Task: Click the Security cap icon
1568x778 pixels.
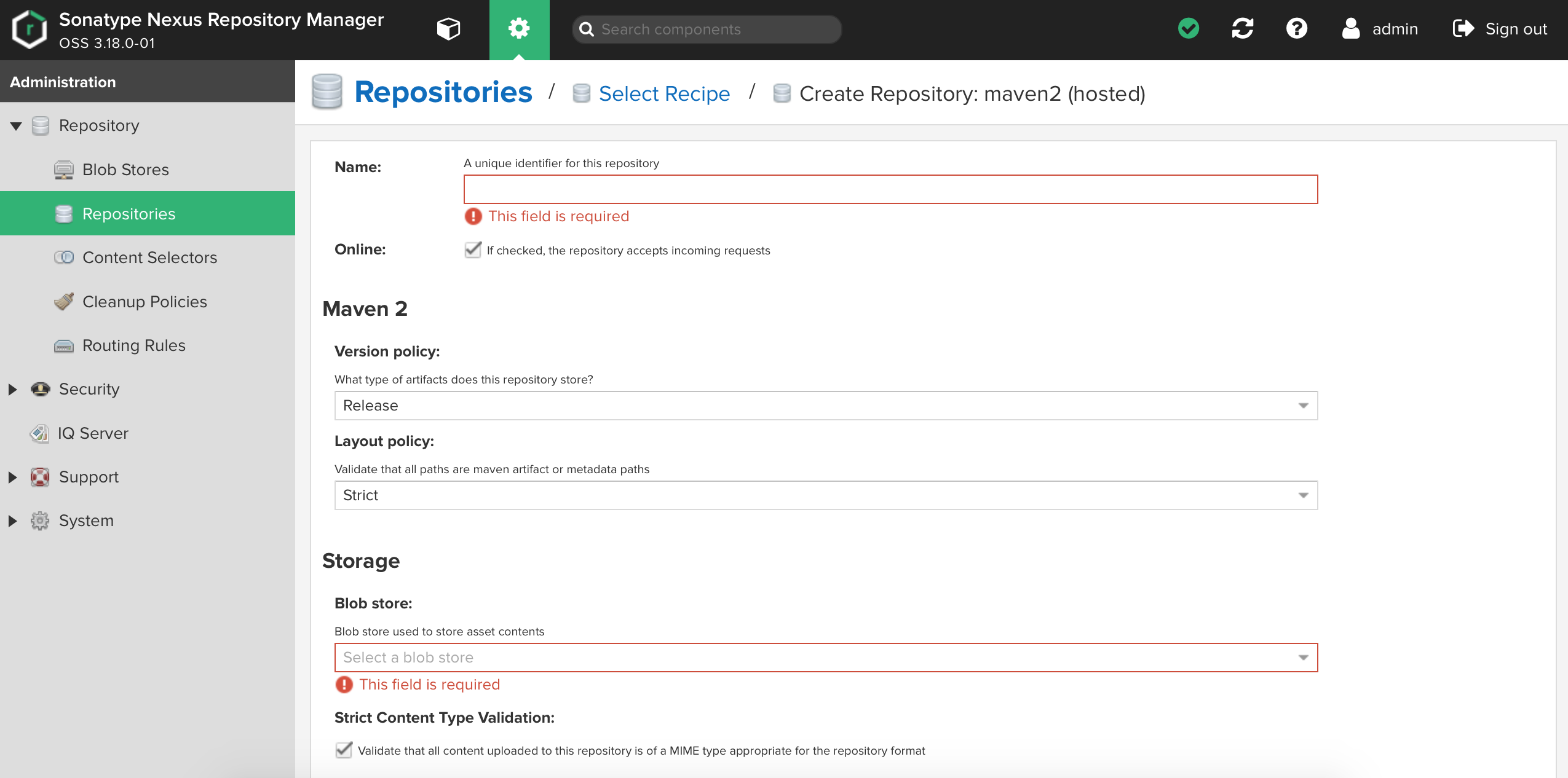Action: (x=41, y=389)
